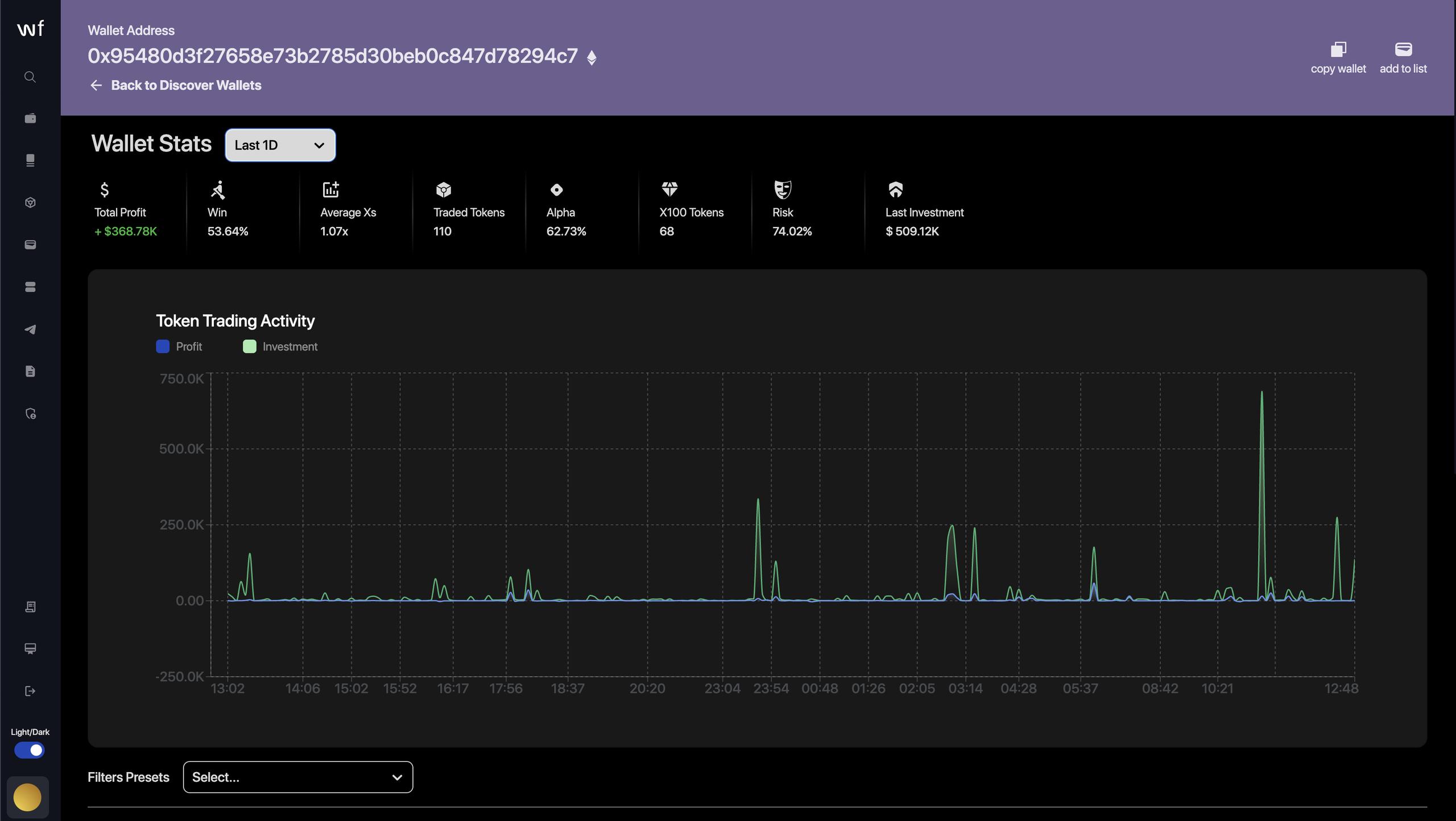1456x821 pixels.
Task: Toggle the Profit series in chart legend
Action: click(x=179, y=346)
